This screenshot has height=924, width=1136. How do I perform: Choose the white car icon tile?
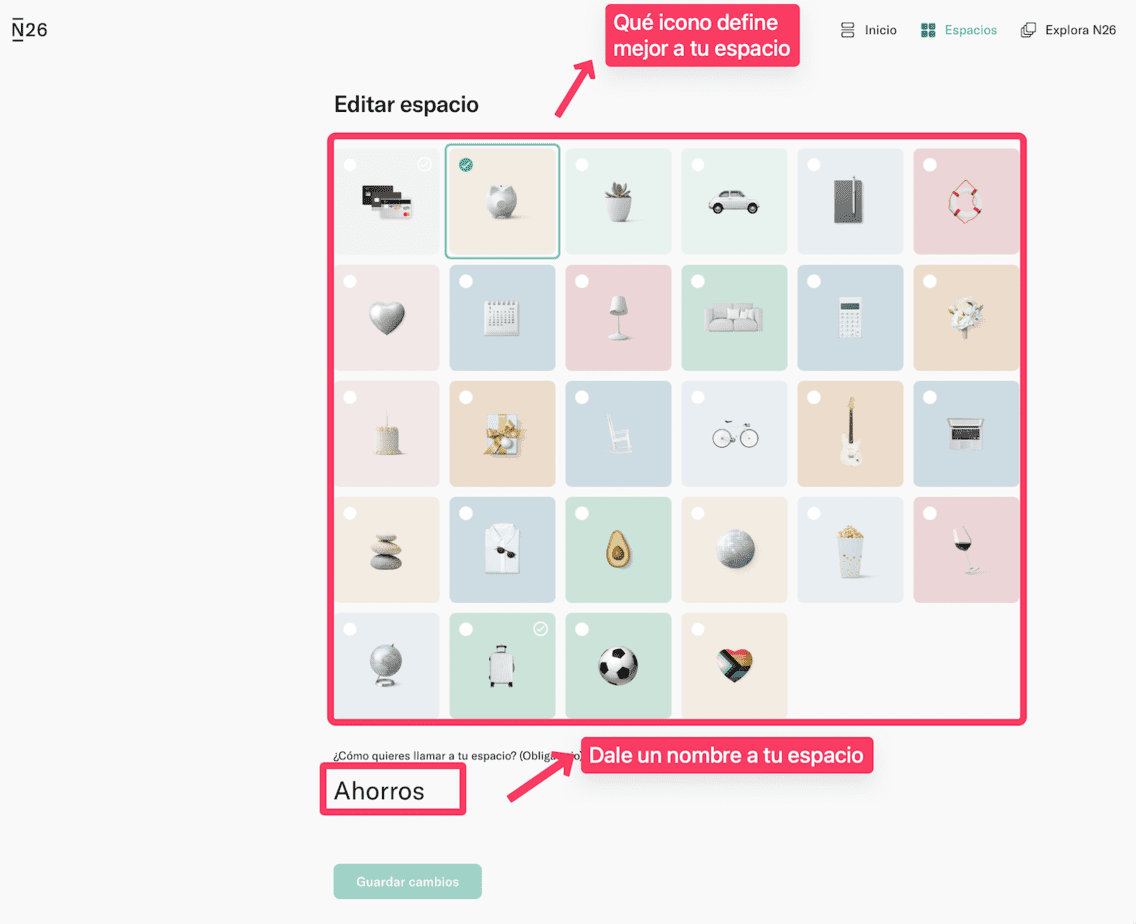pos(734,201)
